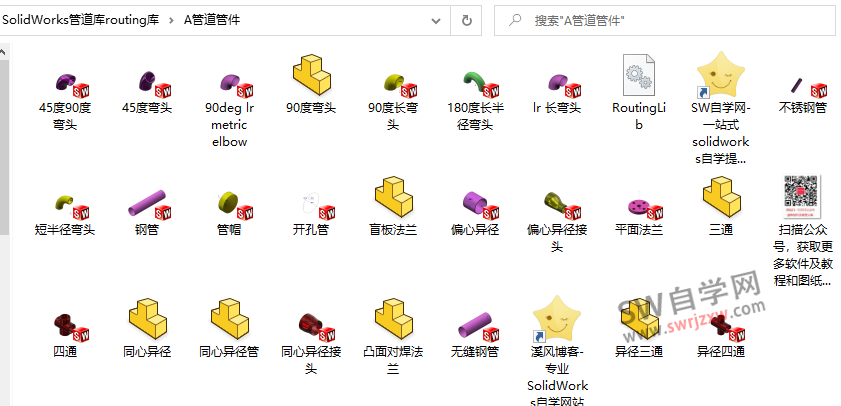Viewport: 841px width, 406px height.
Task: Select the 三通 tee assembly icon
Action: (x=722, y=197)
